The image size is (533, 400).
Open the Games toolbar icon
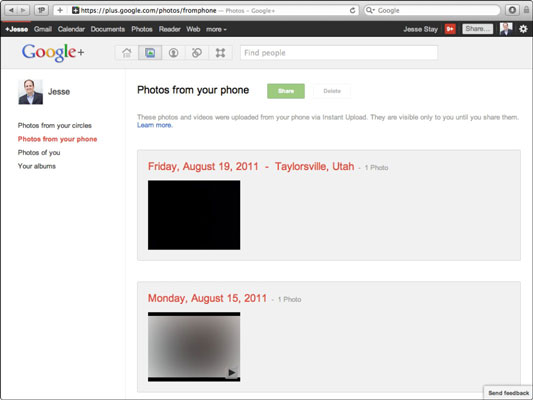click(x=220, y=53)
